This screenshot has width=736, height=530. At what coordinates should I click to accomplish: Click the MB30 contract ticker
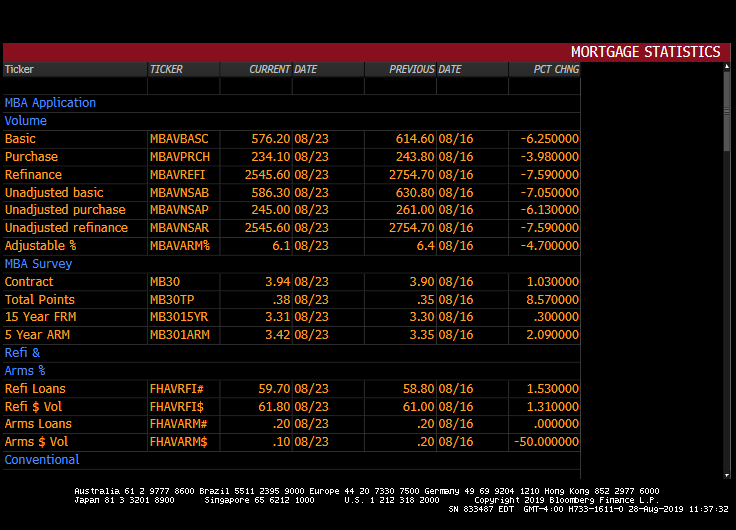click(x=165, y=282)
